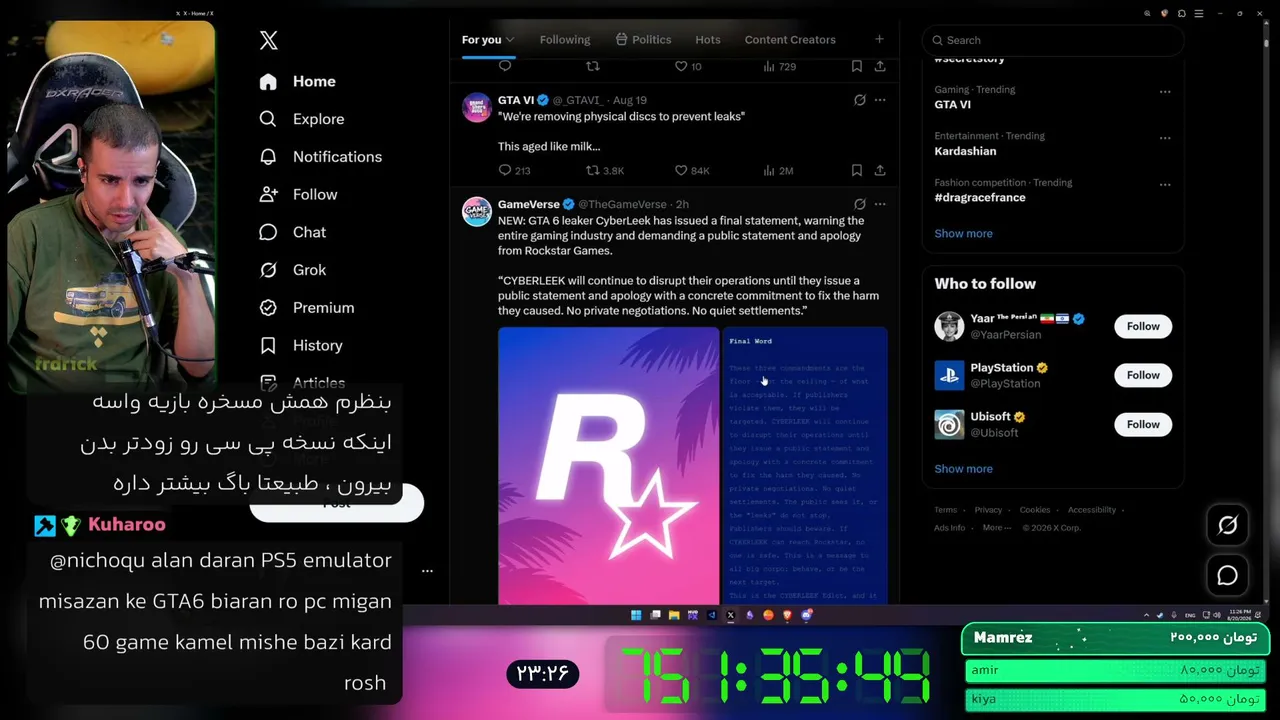Screen dimensions: 1280x720
Task: Open the browser extensions puzzle icon
Action: tap(1182, 14)
